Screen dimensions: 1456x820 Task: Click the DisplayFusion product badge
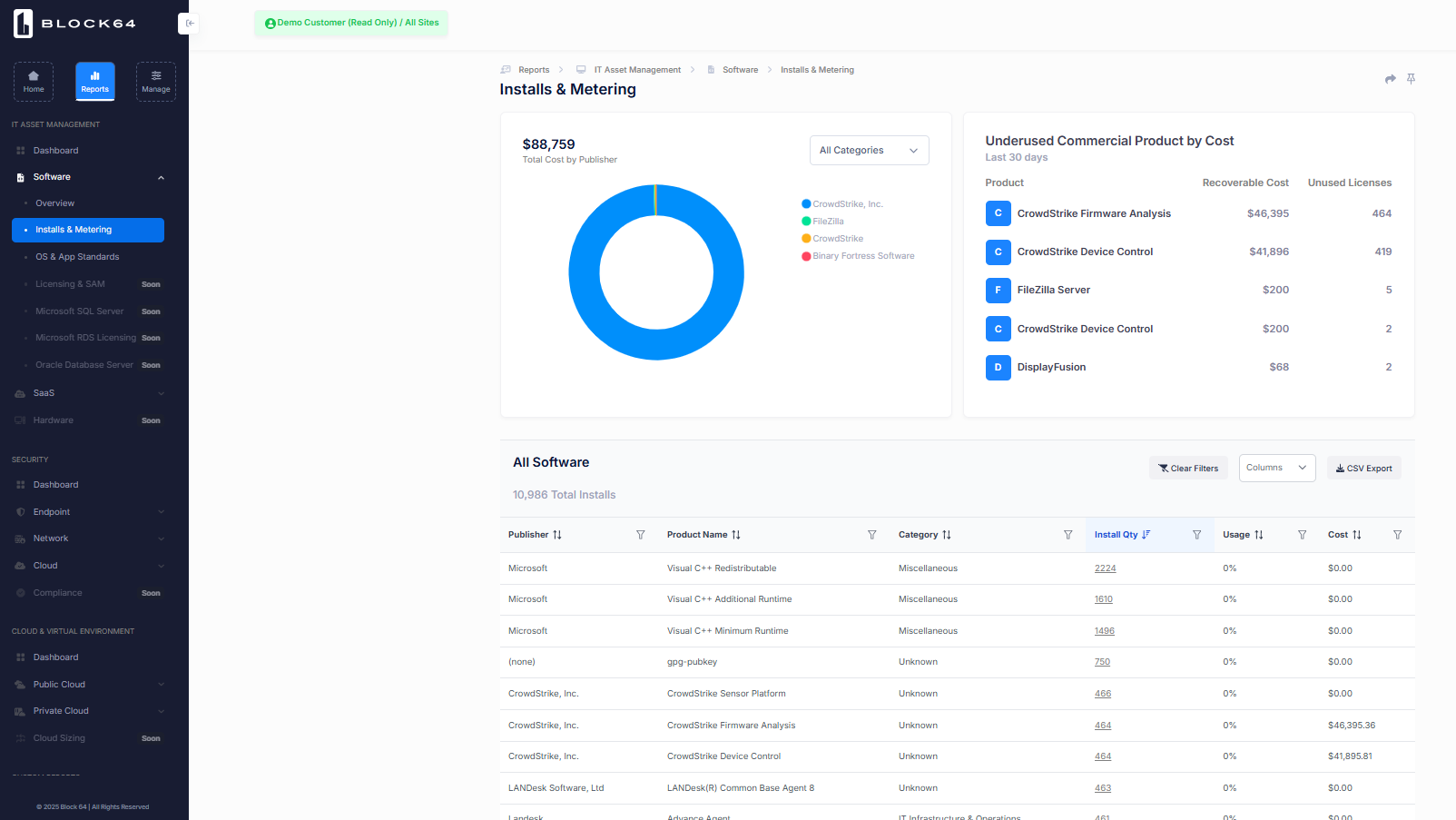(x=998, y=367)
